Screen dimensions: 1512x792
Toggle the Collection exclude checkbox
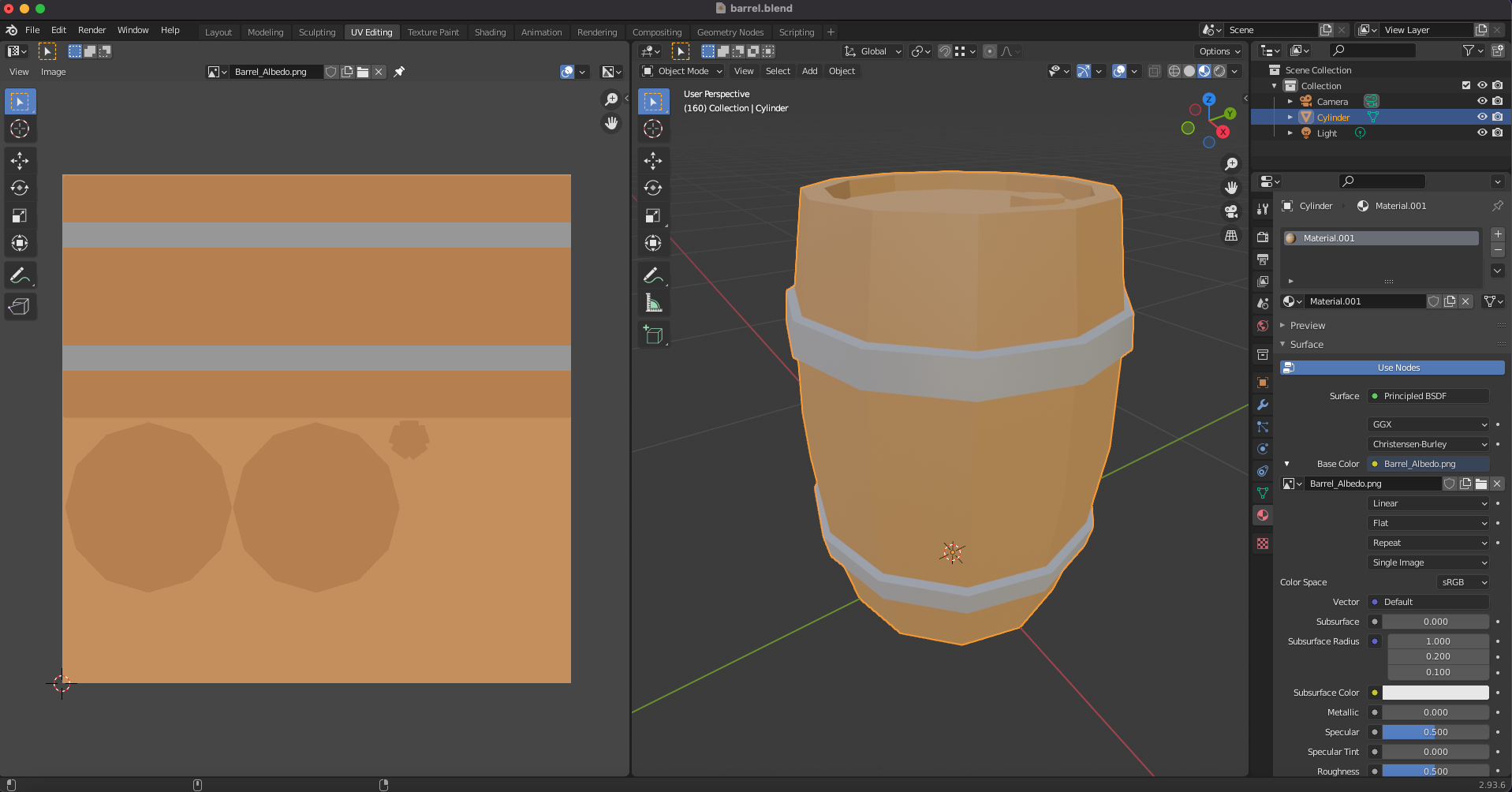coord(1465,85)
